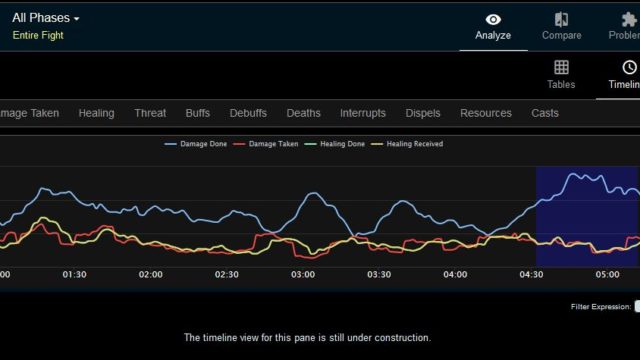Open the Compare view icon
Screen dimensions: 640x360
click(x=561, y=20)
